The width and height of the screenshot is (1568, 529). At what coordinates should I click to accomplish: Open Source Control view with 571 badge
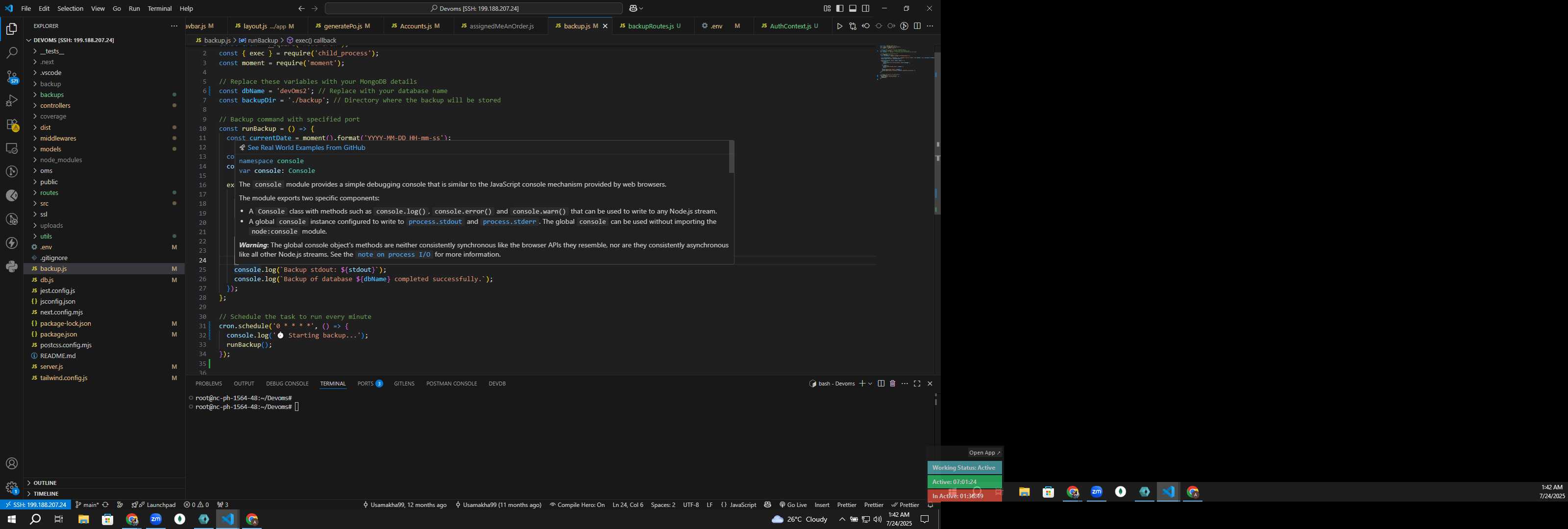click(12, 77)
